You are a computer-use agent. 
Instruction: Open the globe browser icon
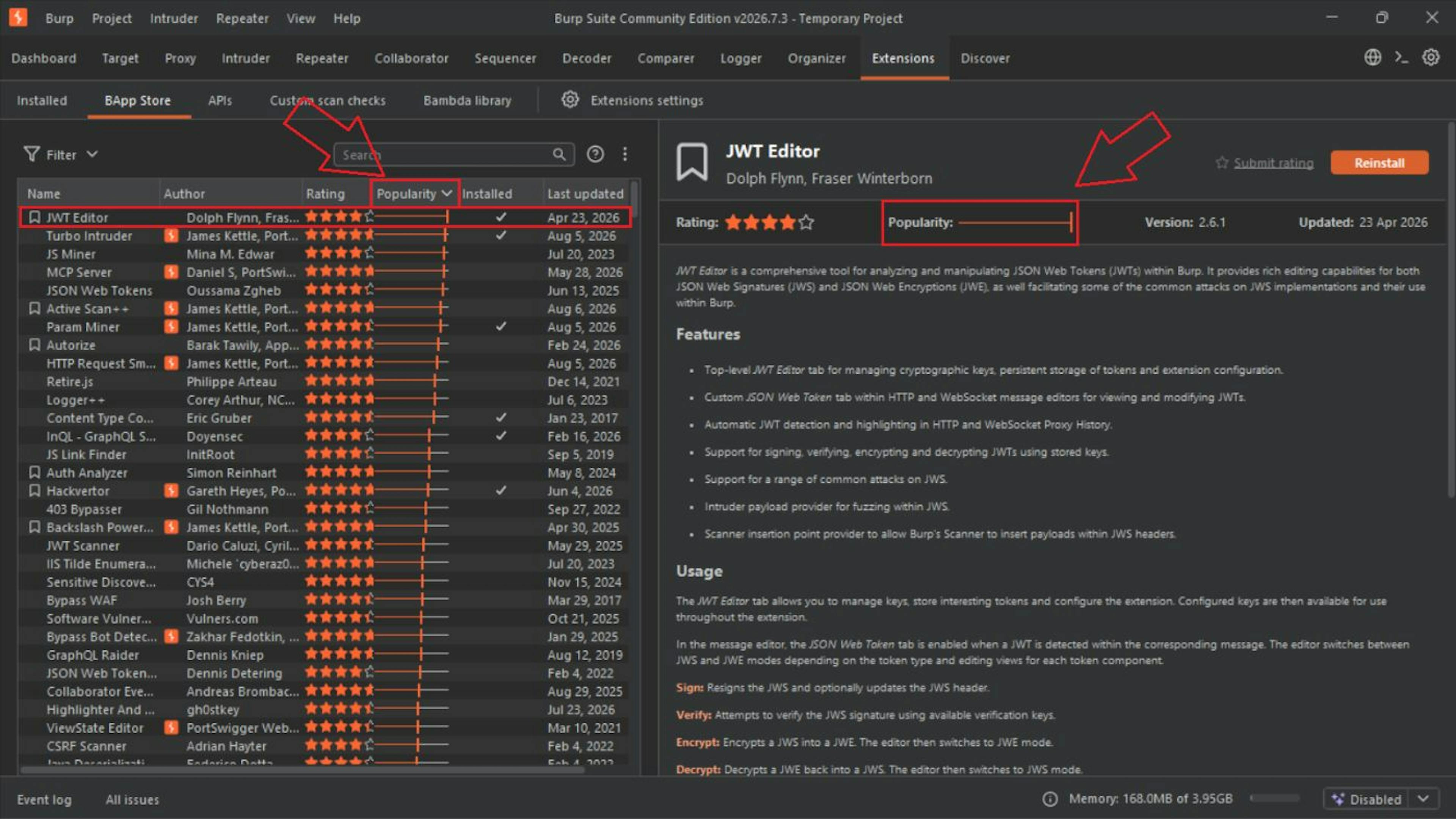[1373, 58]
